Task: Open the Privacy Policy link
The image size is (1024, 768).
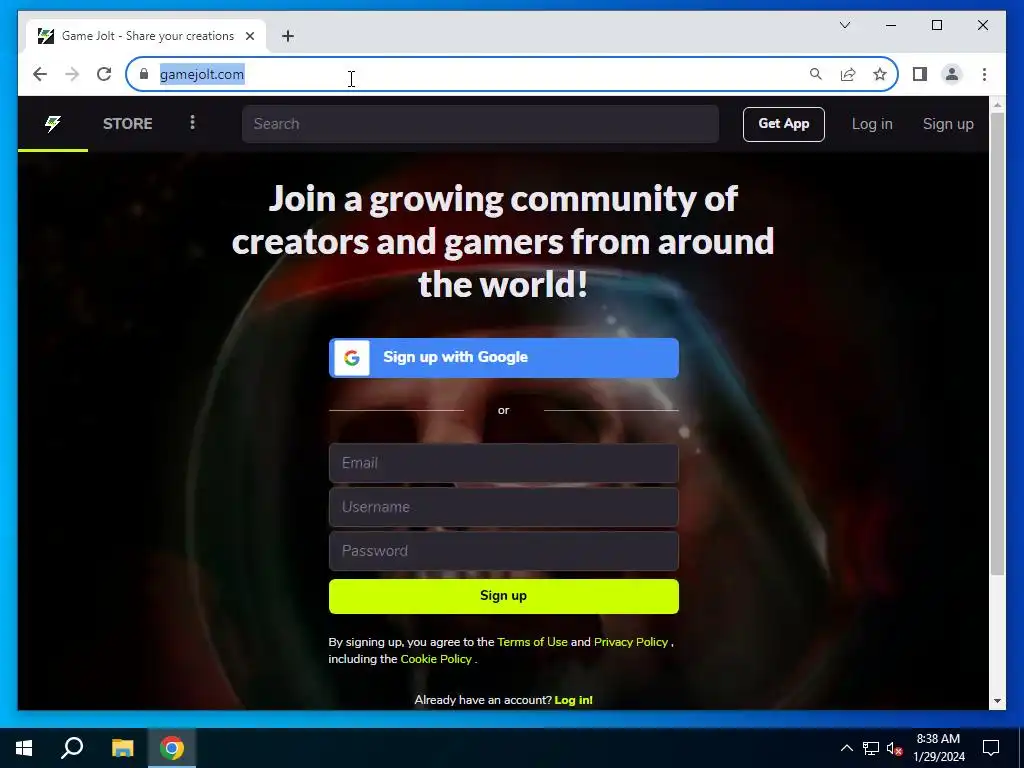Action: click(x=631, y=642)
